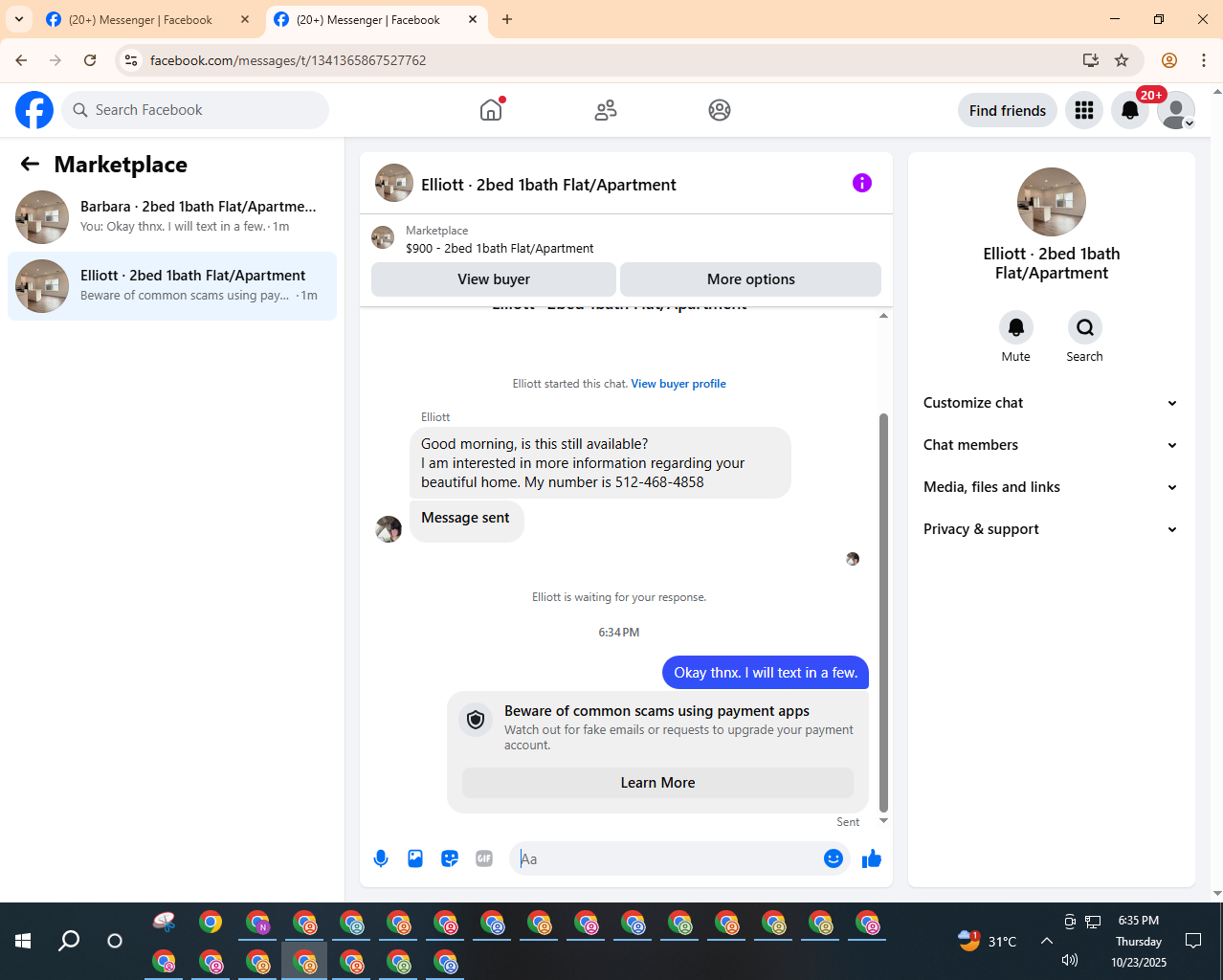Click Elliott's Good morning message bubble
Image resolution: width=1223 pixels, height=980 pixels.
click(x=600, y=463)
